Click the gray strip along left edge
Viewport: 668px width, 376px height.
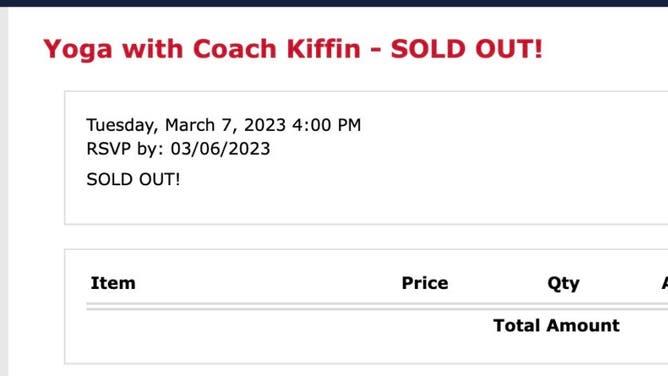click(4, 192)
